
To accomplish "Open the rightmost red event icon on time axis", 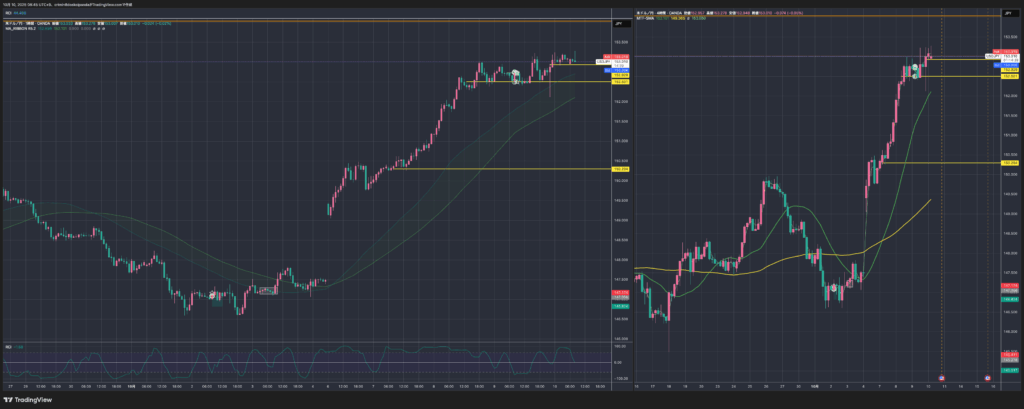I will click(x=988, y=377).
